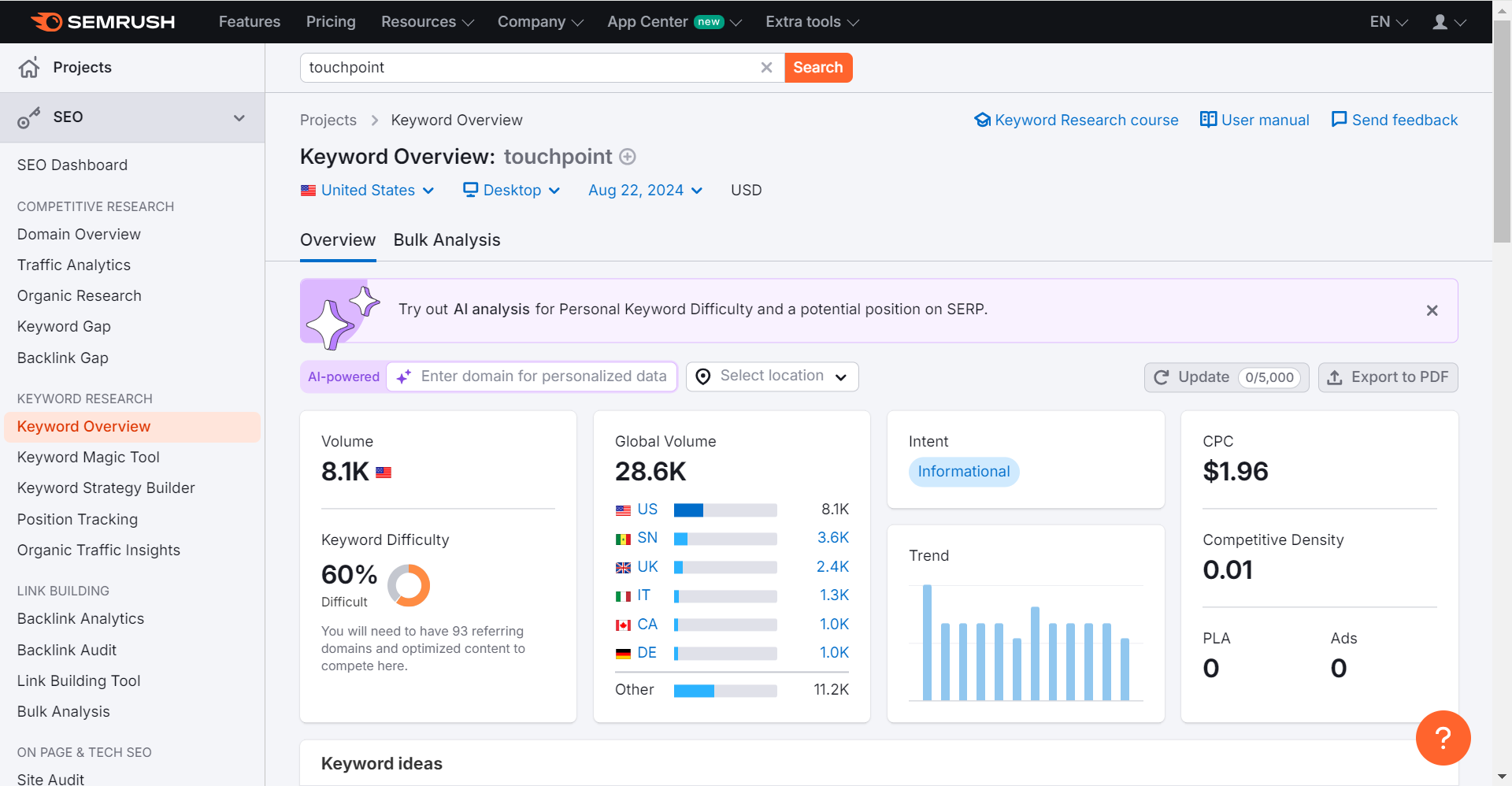The image size is (1512, 786).
Task: Click the location pin icon
Action: point(703,376)
